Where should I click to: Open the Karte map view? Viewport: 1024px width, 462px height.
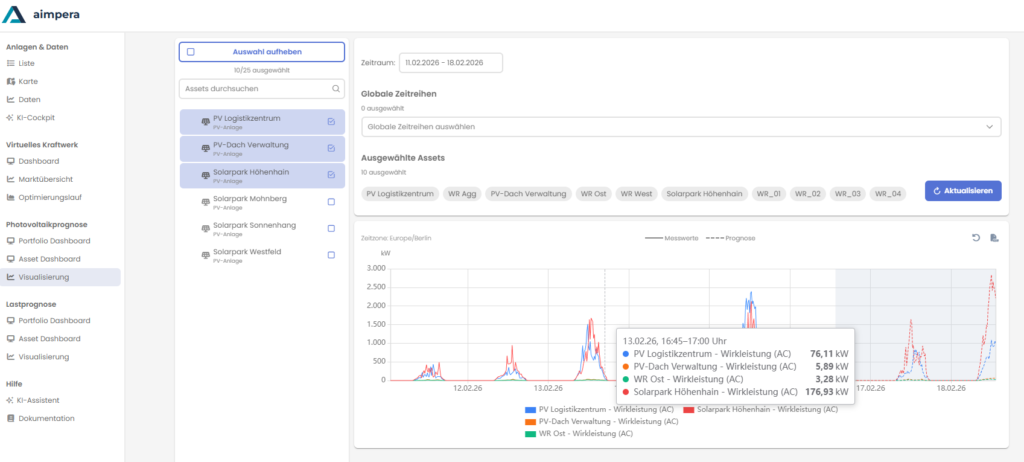(27, 81)
